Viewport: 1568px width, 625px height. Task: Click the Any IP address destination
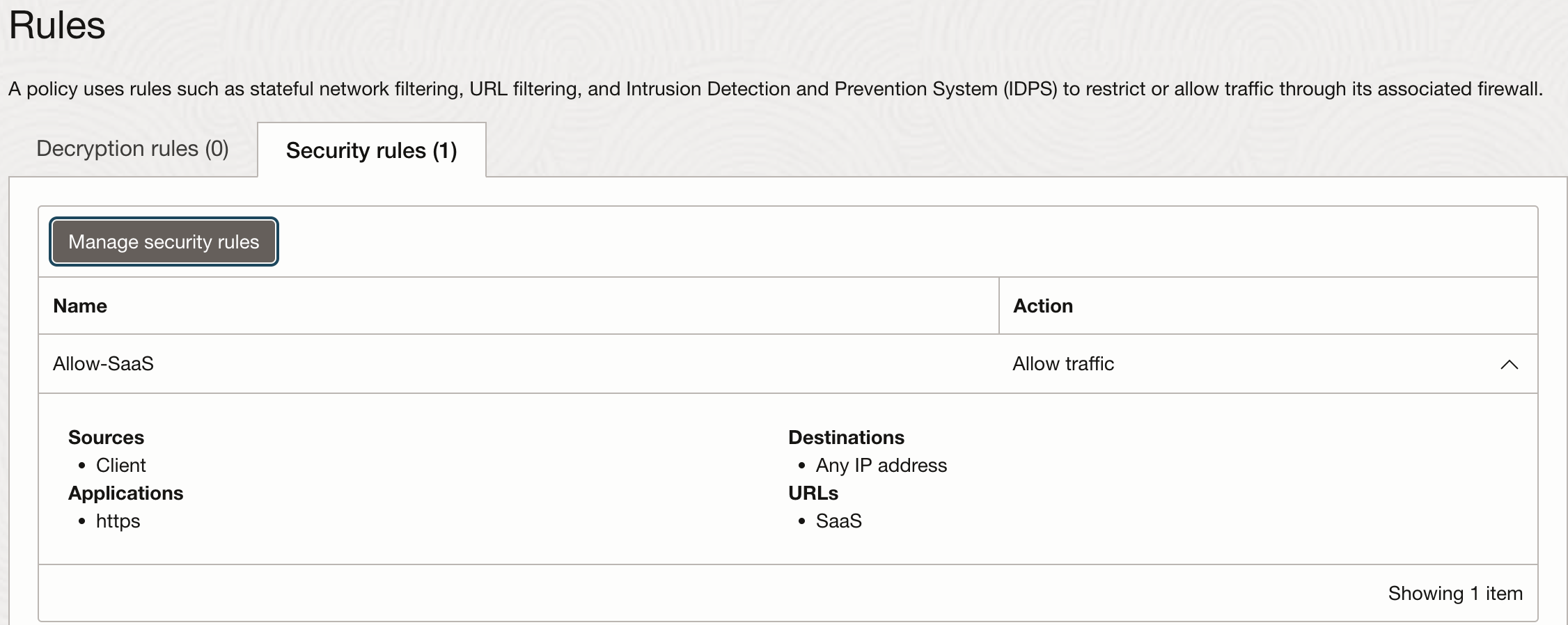pyautogui.click(x=880, y=465)
